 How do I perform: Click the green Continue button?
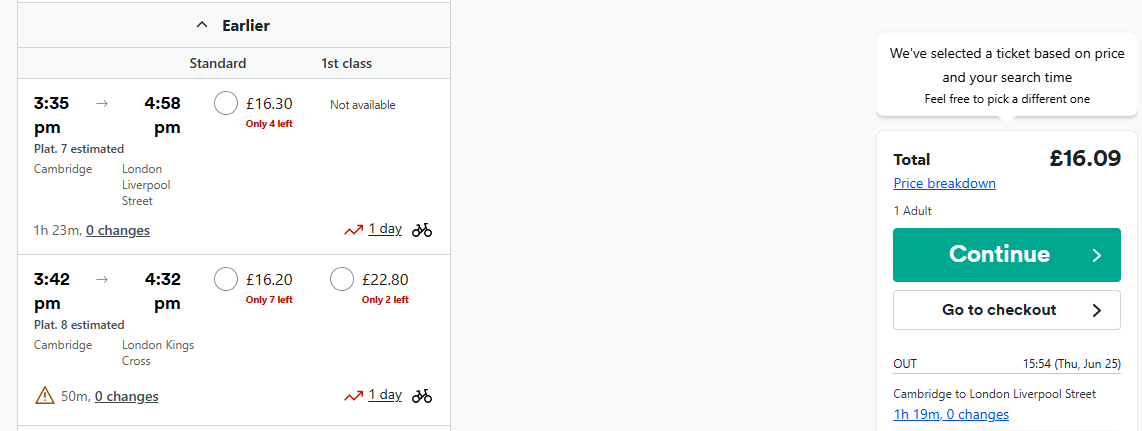[x=1007, y=255]
